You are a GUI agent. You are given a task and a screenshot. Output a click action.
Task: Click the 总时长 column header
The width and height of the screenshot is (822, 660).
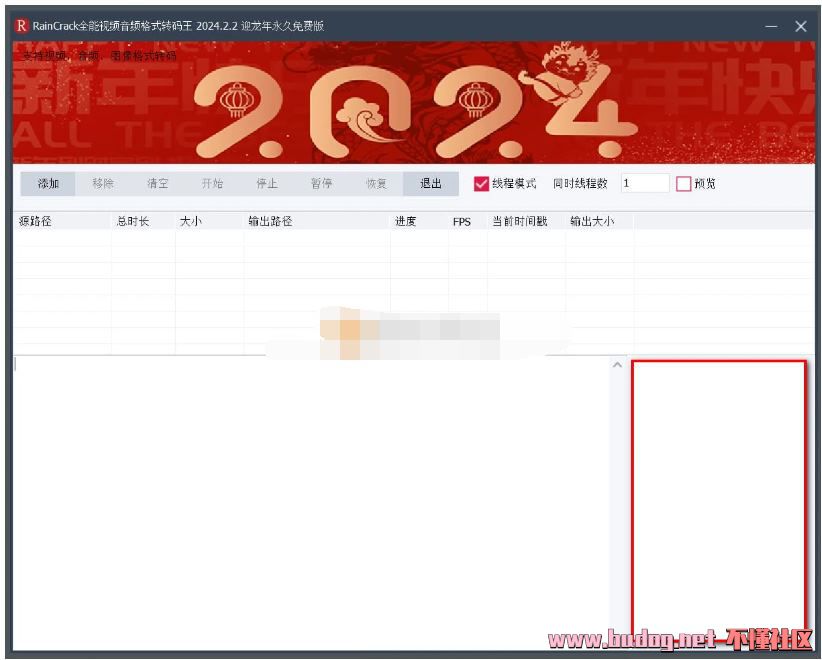coord(143,221)
